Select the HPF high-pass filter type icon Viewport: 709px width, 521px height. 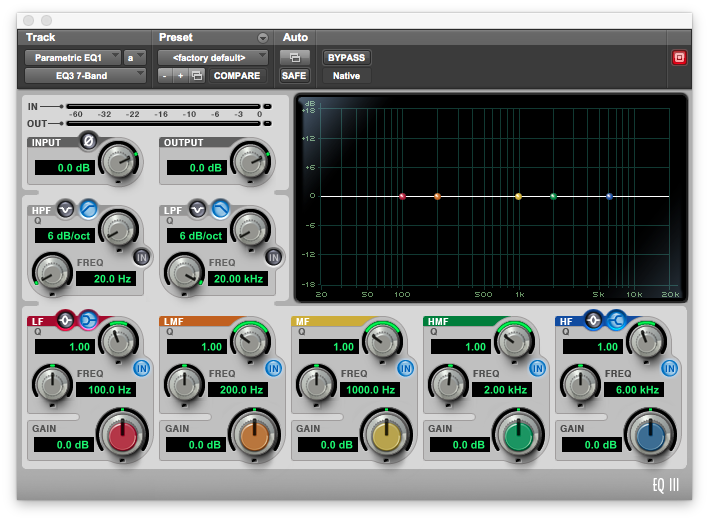coord(88,209)
